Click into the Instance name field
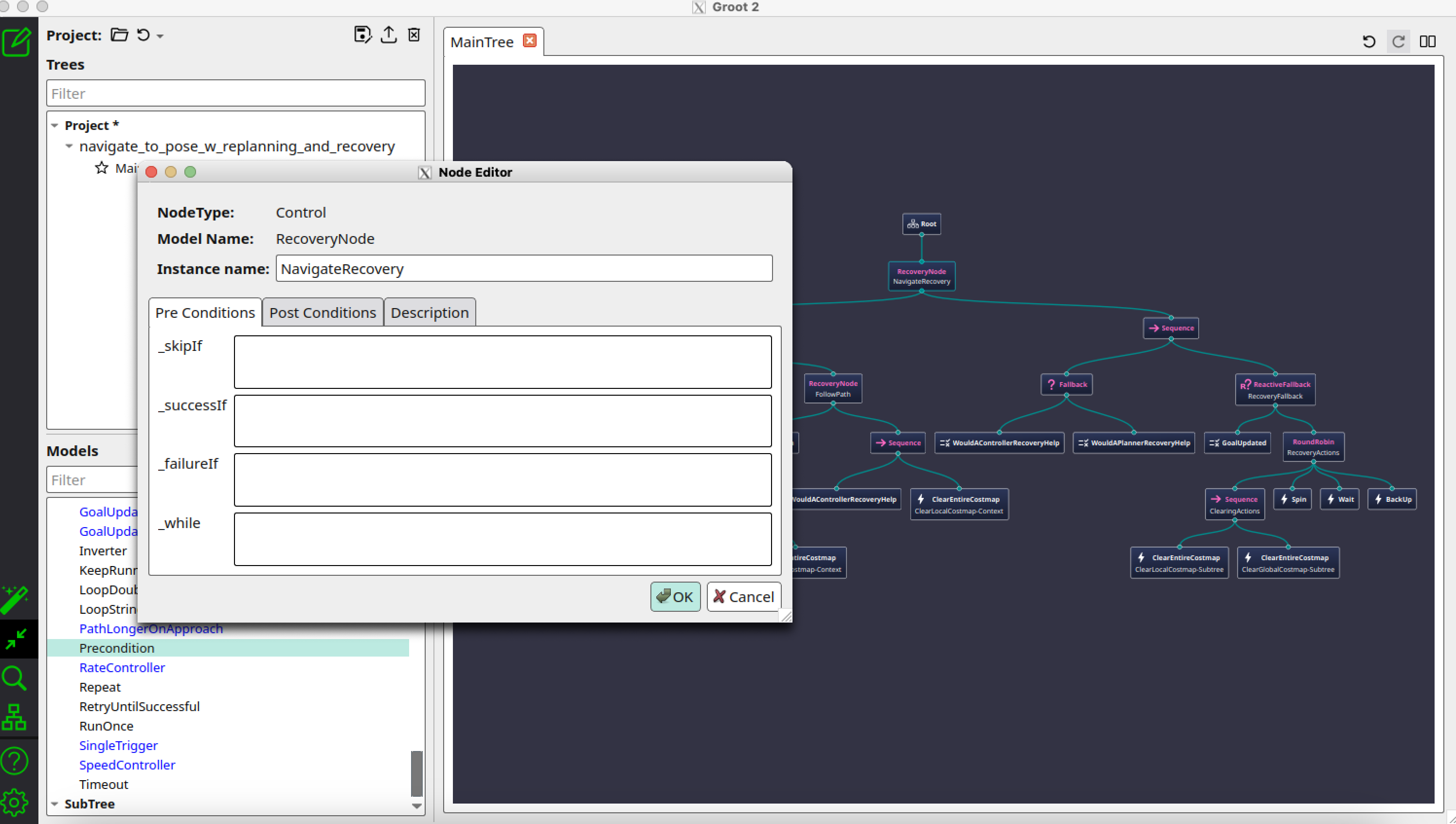The image size is (1456, 824). pyautogui.click(x=524, y=268)
